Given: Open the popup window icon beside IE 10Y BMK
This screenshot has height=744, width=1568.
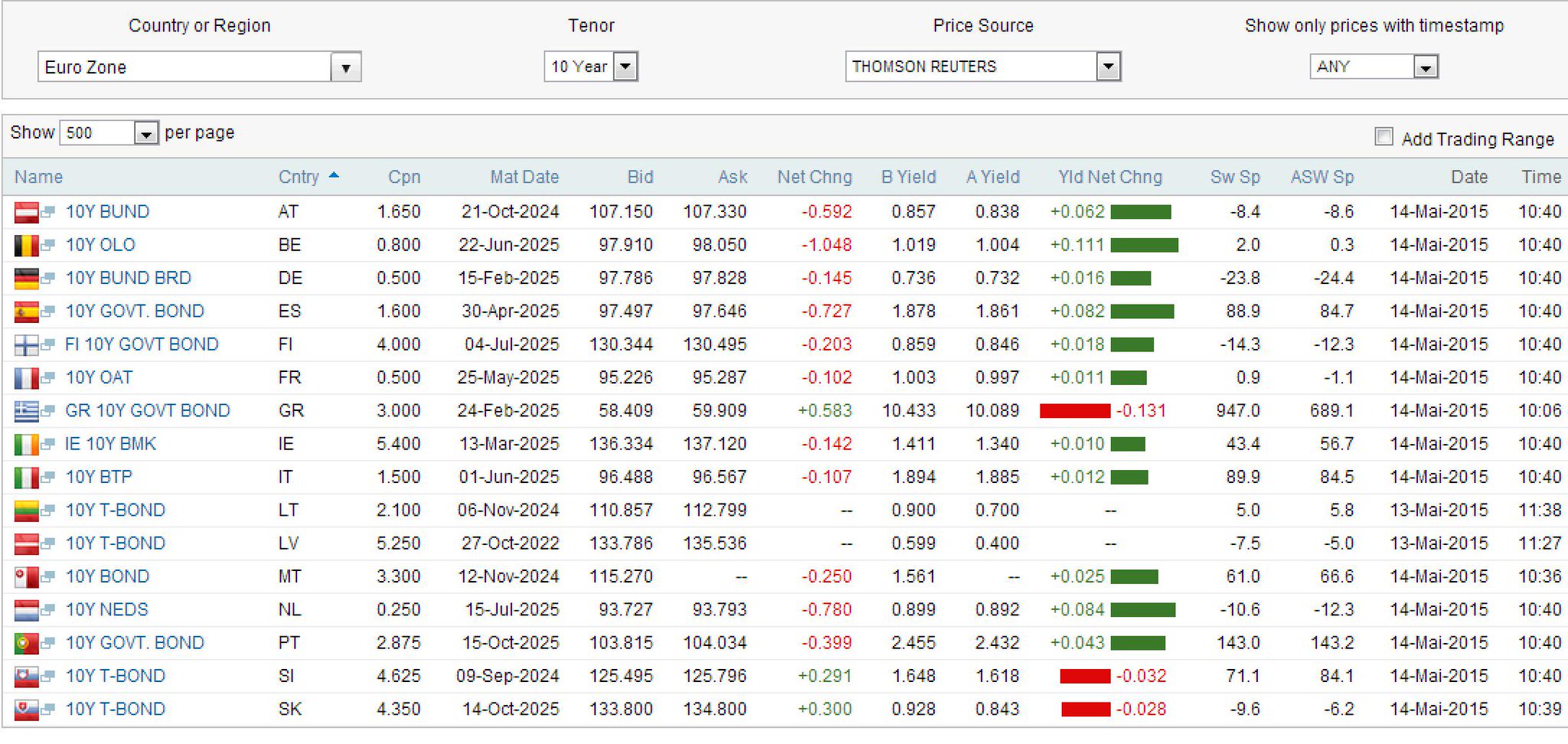Looking at the screenshot, I should tap(48, 445).
